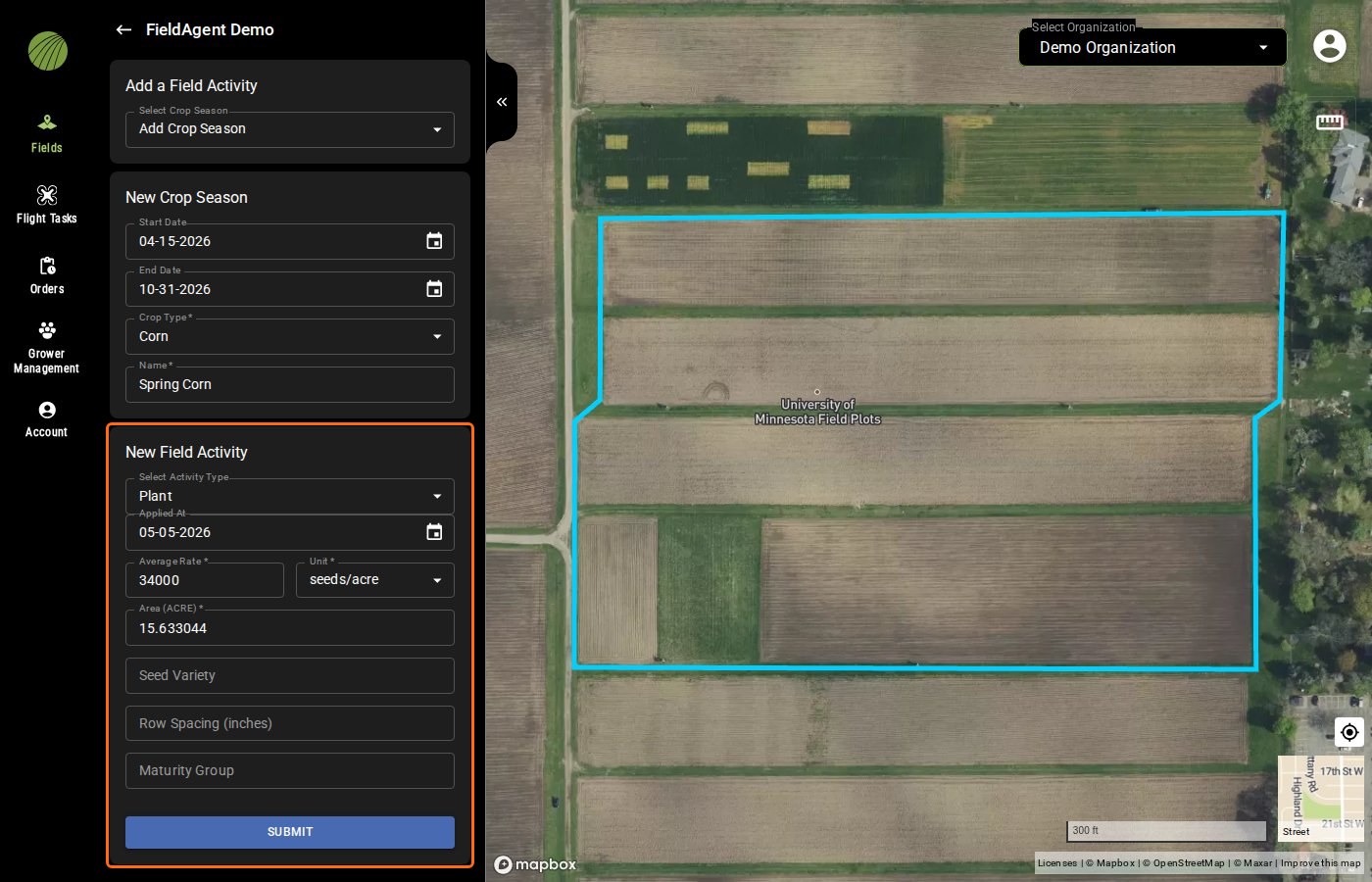Click the Area (ACRE) input field

[x=290, y=628]
